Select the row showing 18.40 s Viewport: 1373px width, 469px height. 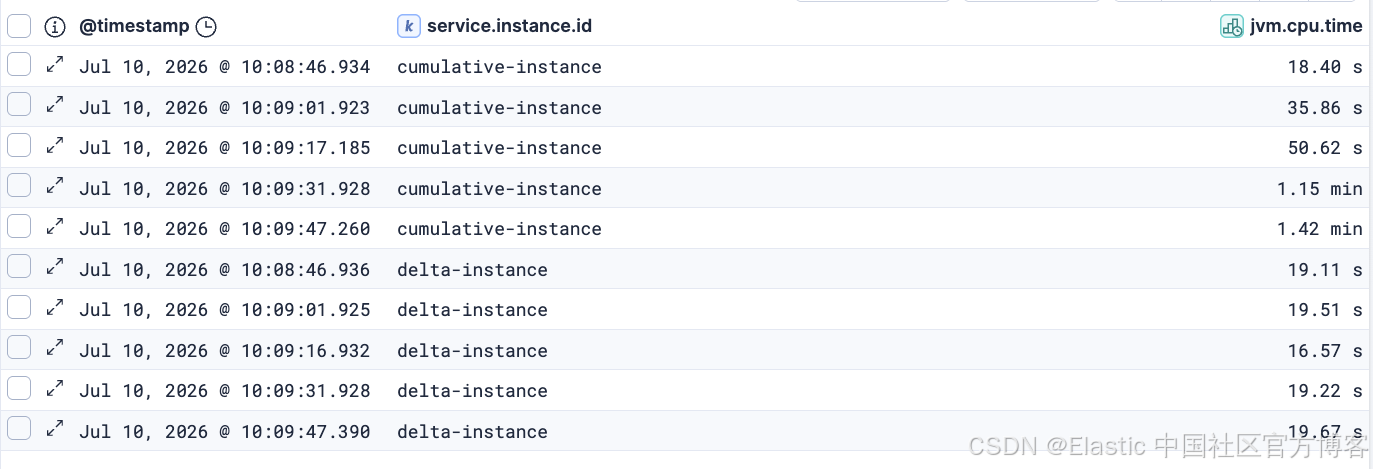[x=19, y=65]
